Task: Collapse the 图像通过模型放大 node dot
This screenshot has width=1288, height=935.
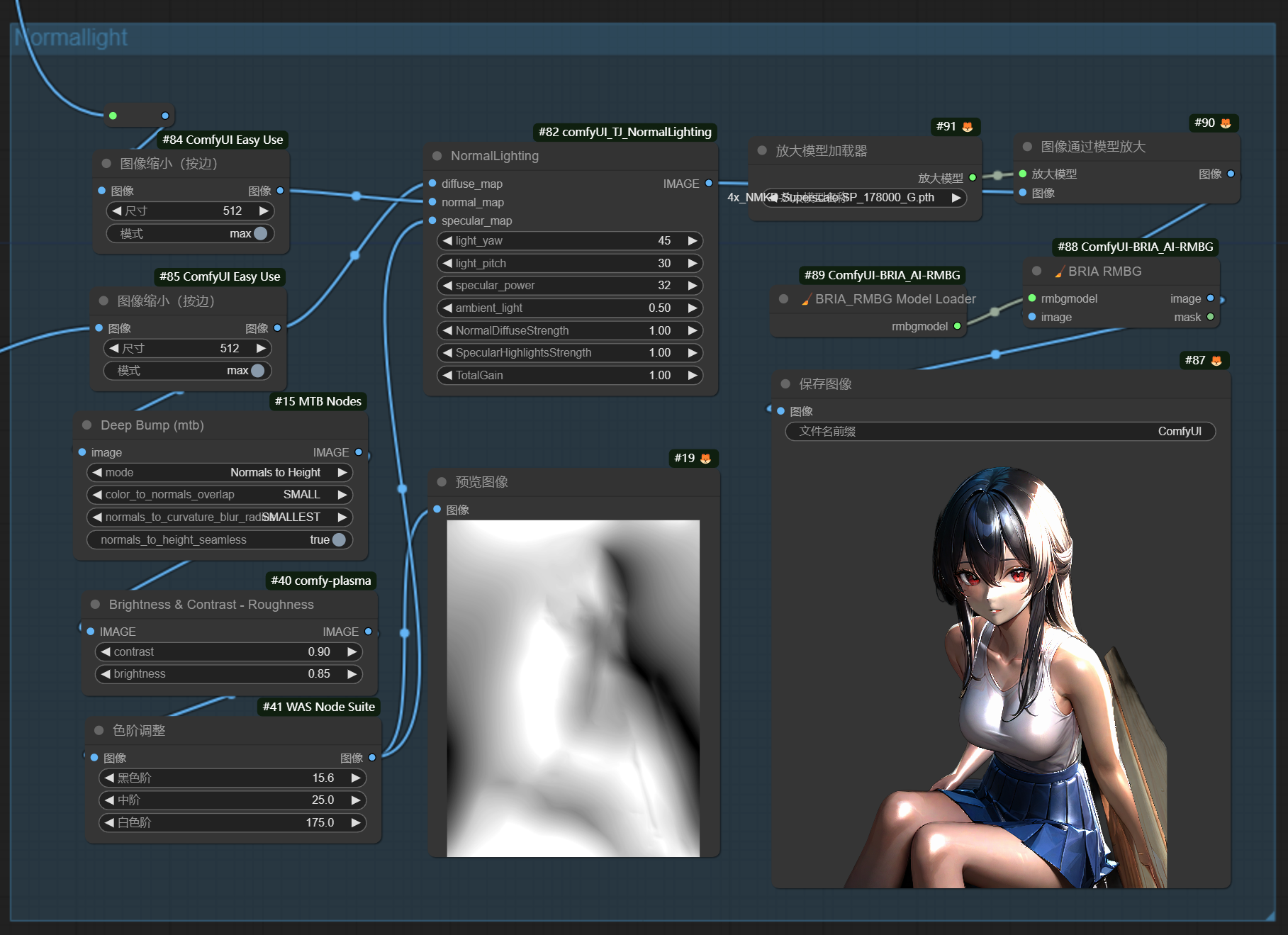Action: 1027,147
